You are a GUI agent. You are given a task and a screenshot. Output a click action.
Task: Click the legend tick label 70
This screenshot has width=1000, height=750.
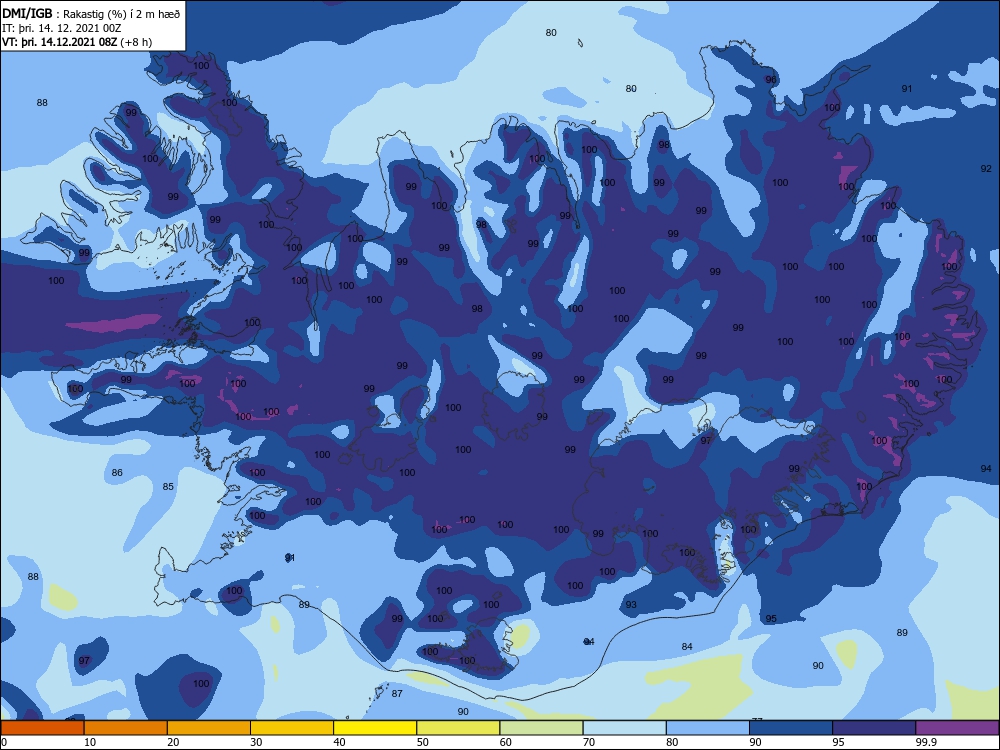click(589, 742)
